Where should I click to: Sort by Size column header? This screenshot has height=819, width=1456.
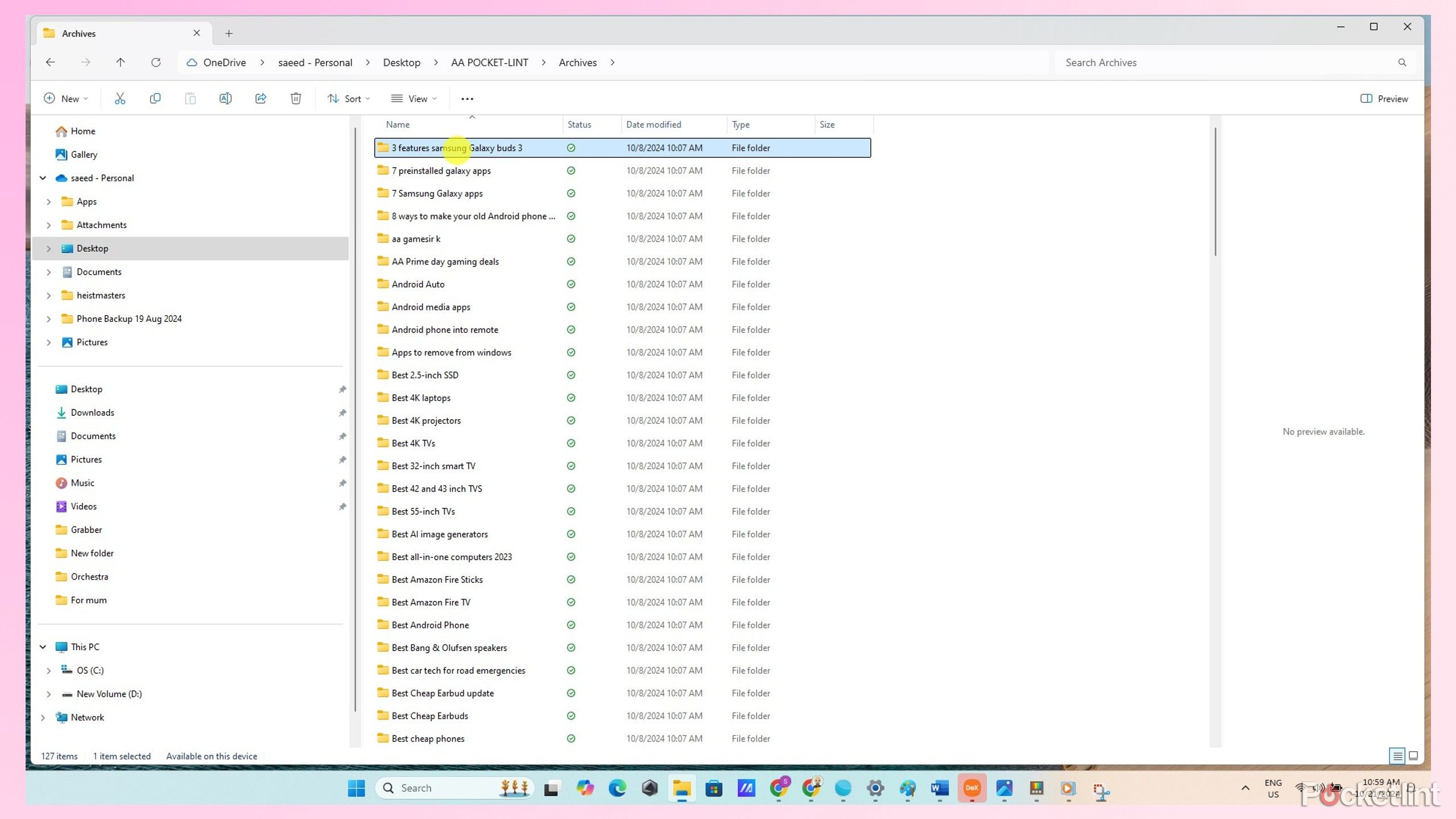coord(844,124)
